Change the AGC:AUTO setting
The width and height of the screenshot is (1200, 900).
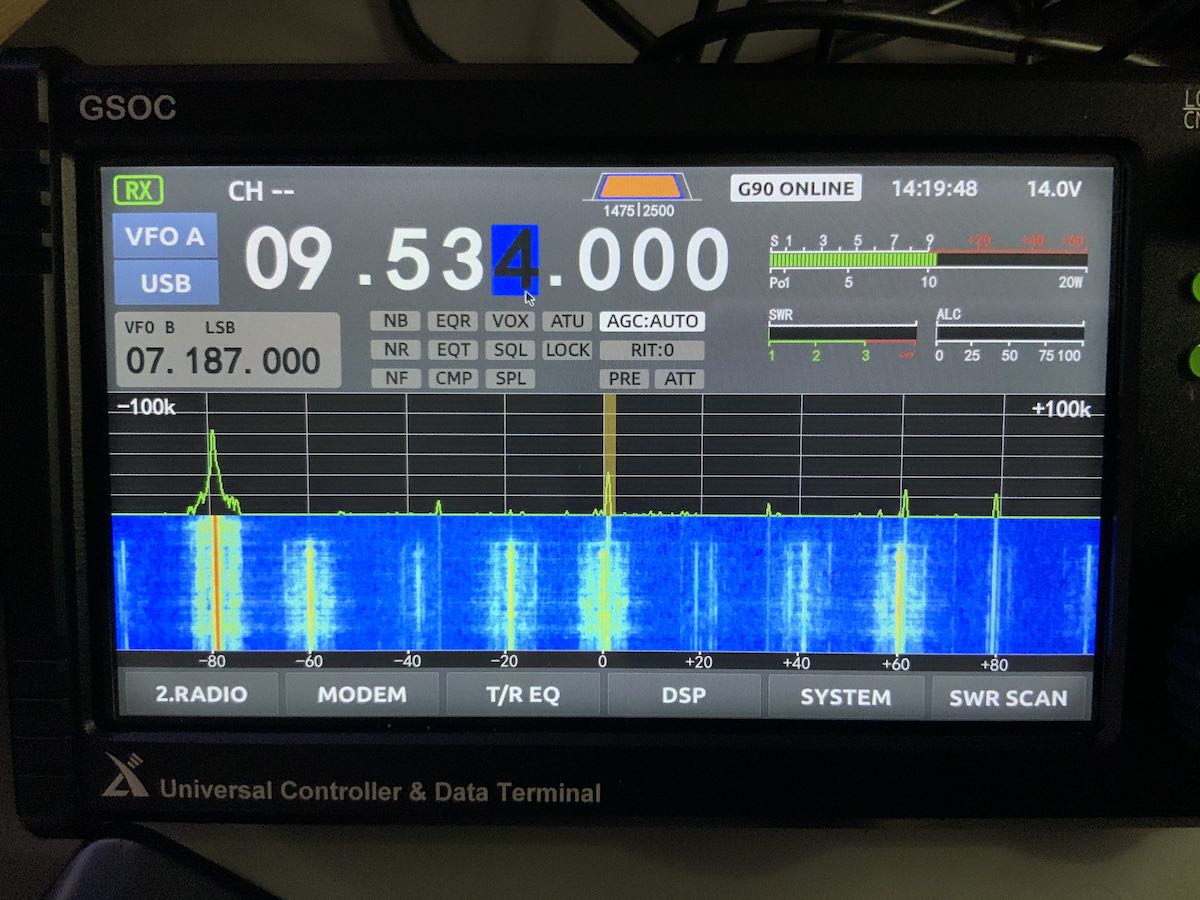pos(652,321)
